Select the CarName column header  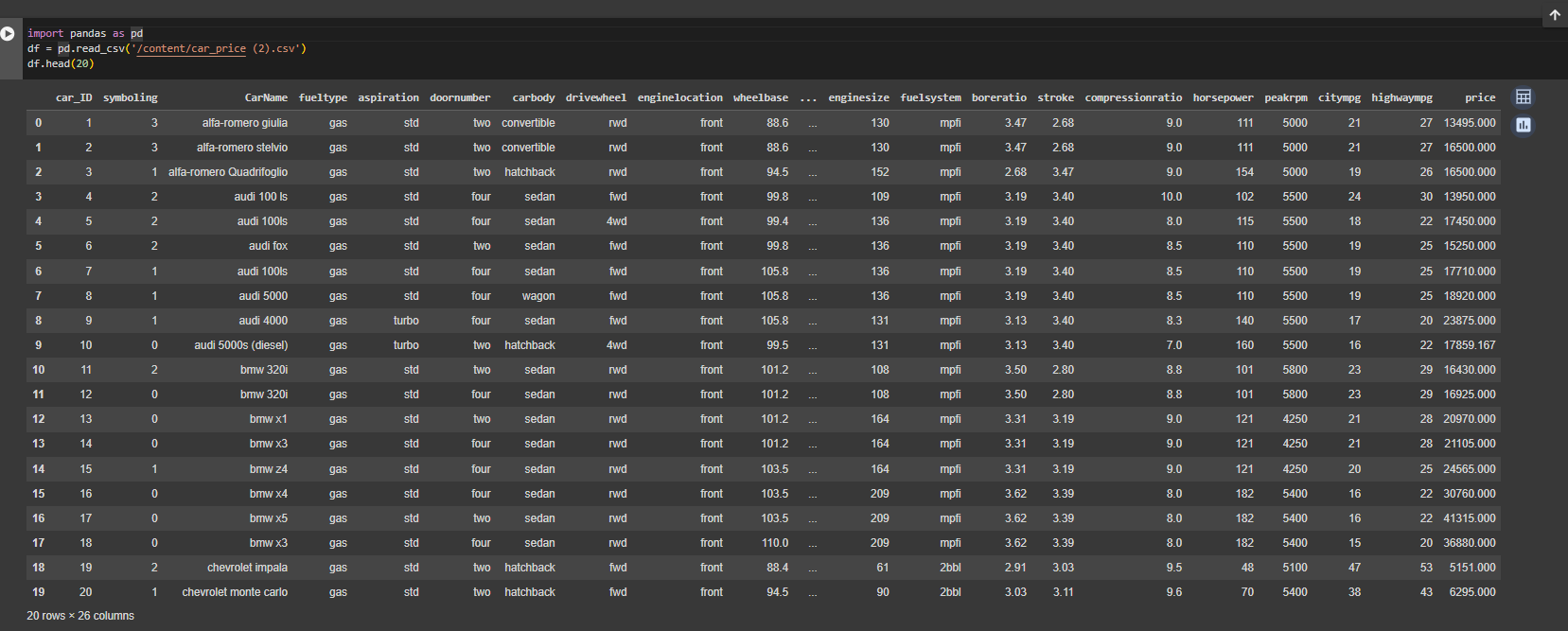266,97
